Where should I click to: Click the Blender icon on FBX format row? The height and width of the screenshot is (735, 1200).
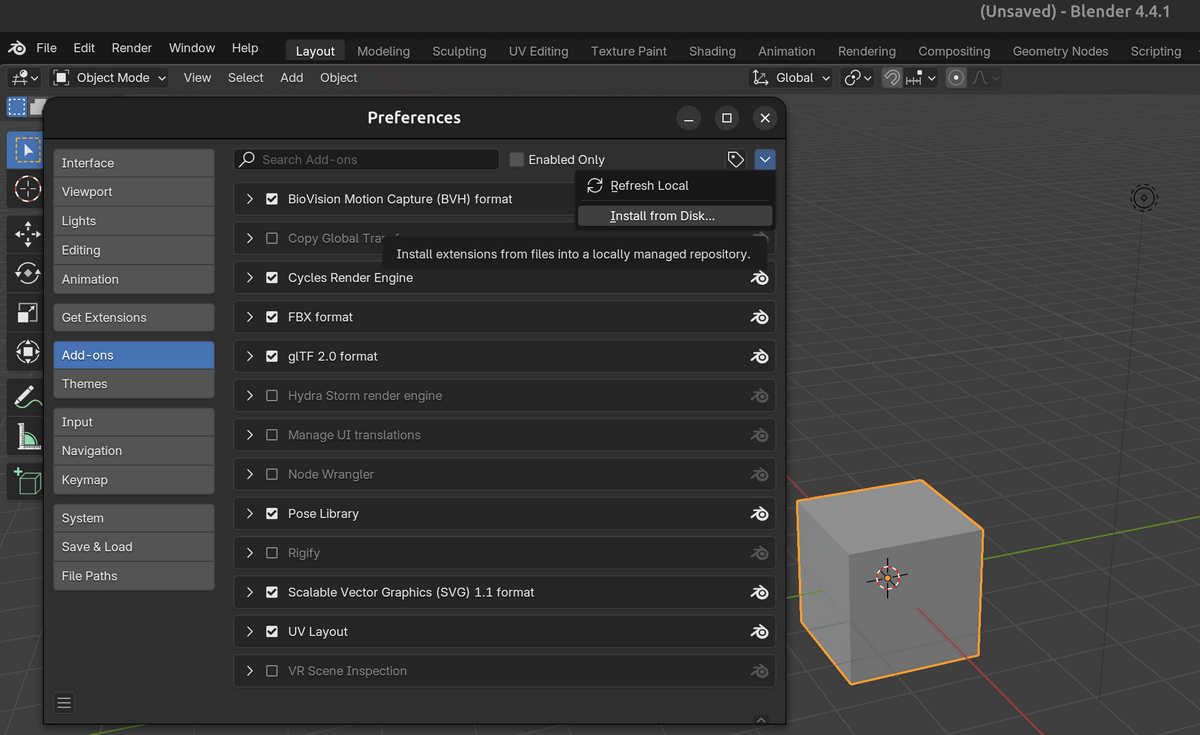(x=759, y=317)
